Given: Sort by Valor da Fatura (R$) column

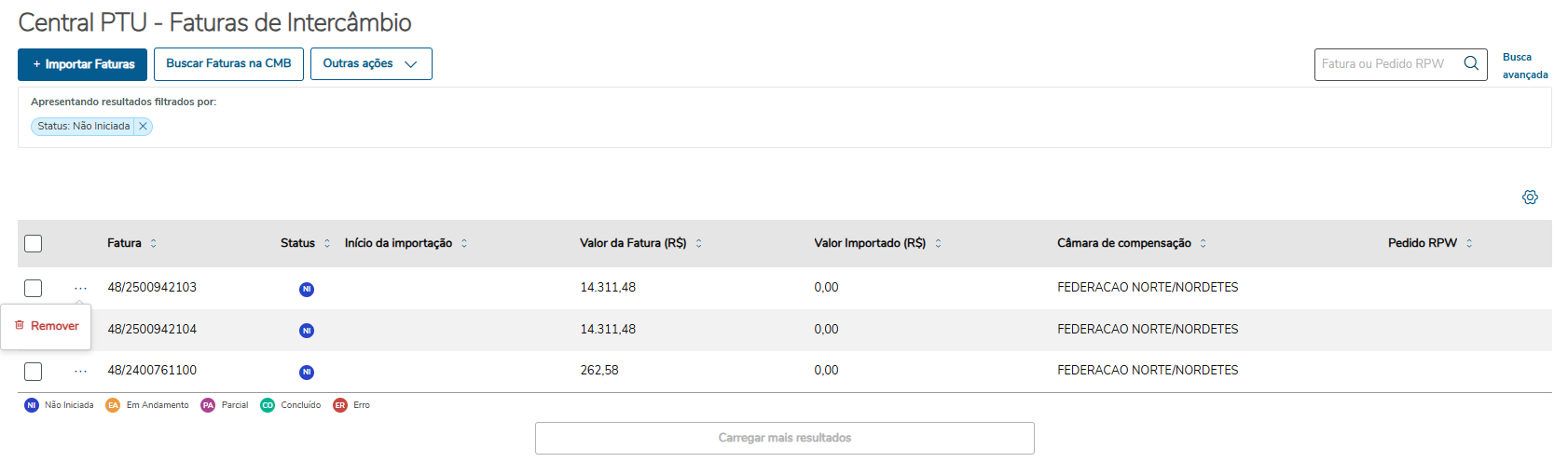Looking at the screenshot, I should point(698,244).
